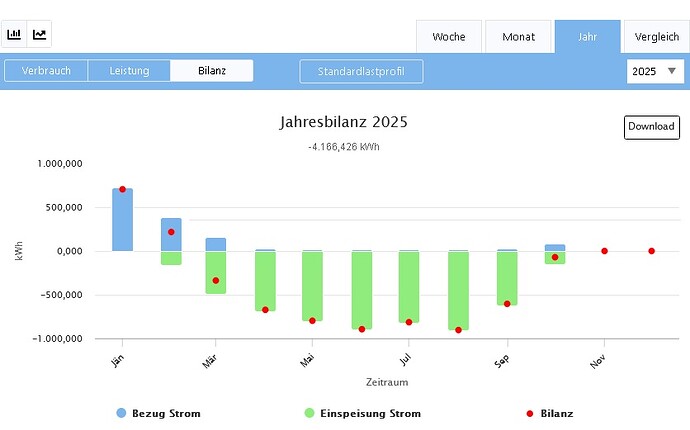This screenshot has width=690, height=430.
Task: Open the Monat tab
Action: click(x=517, y=37)
